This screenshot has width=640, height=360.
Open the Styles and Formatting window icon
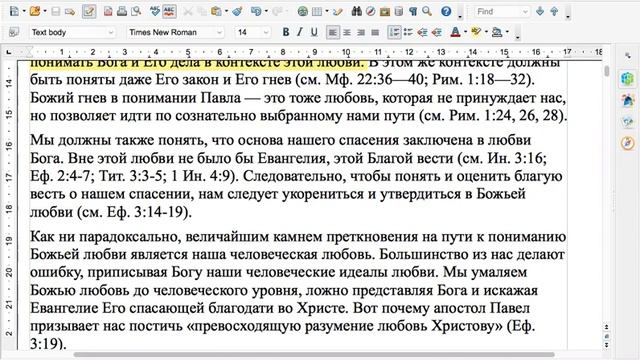(14, 32)
